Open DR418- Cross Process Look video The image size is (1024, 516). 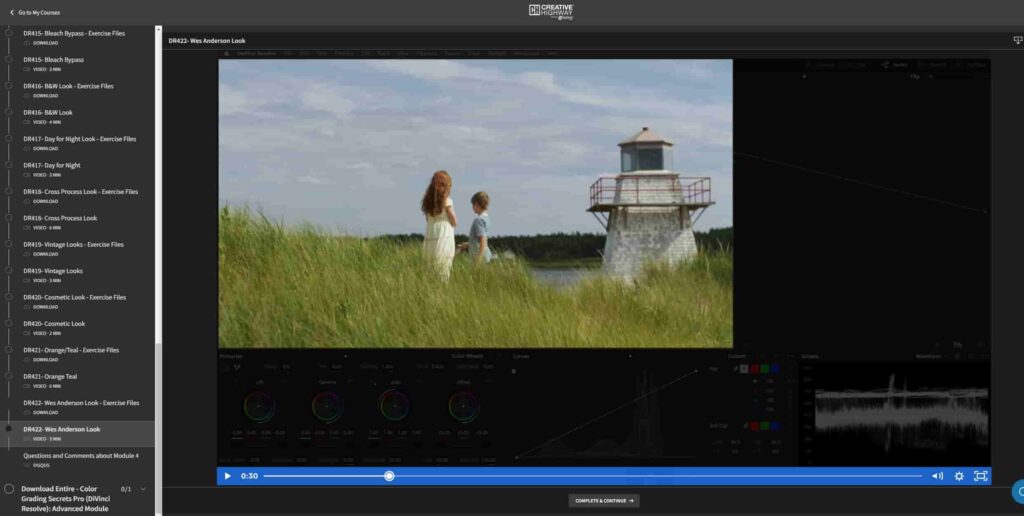(x=60, y=218)
